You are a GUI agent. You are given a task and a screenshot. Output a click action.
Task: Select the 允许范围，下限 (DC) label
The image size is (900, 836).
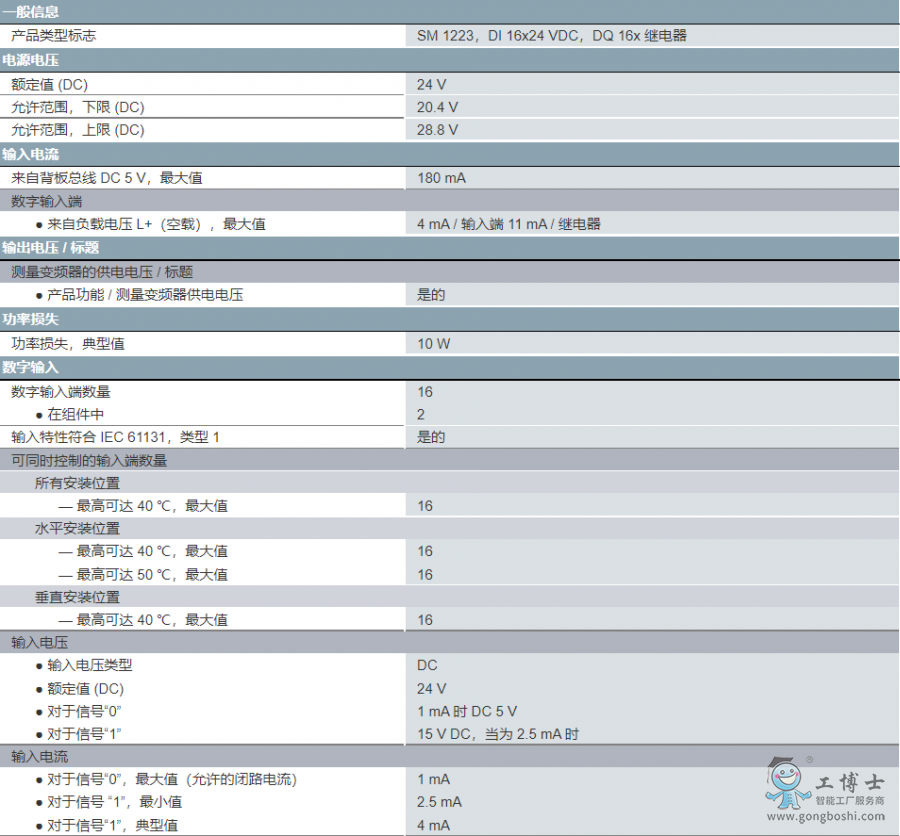coord(77,107)
